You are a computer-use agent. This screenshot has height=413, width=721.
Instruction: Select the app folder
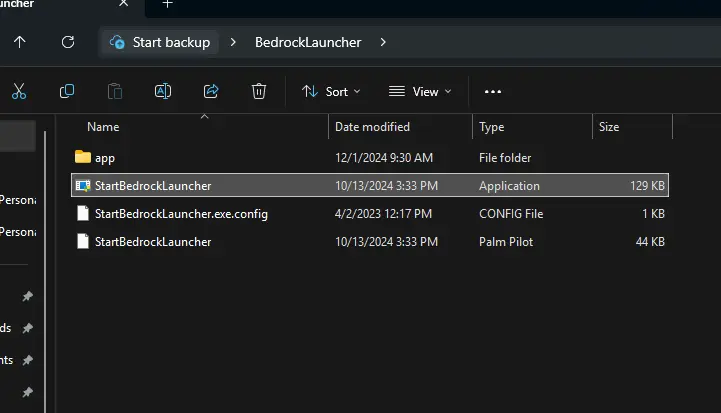(370, 158)
